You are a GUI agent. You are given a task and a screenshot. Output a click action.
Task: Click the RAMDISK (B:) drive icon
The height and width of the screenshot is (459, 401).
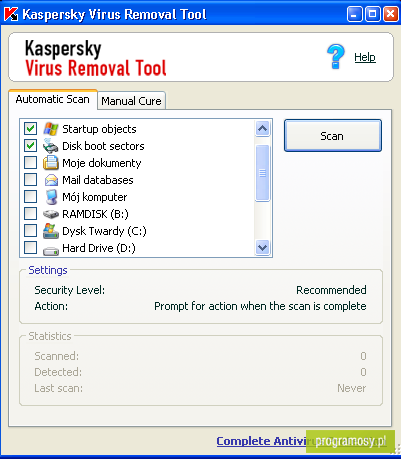(51, 214)
